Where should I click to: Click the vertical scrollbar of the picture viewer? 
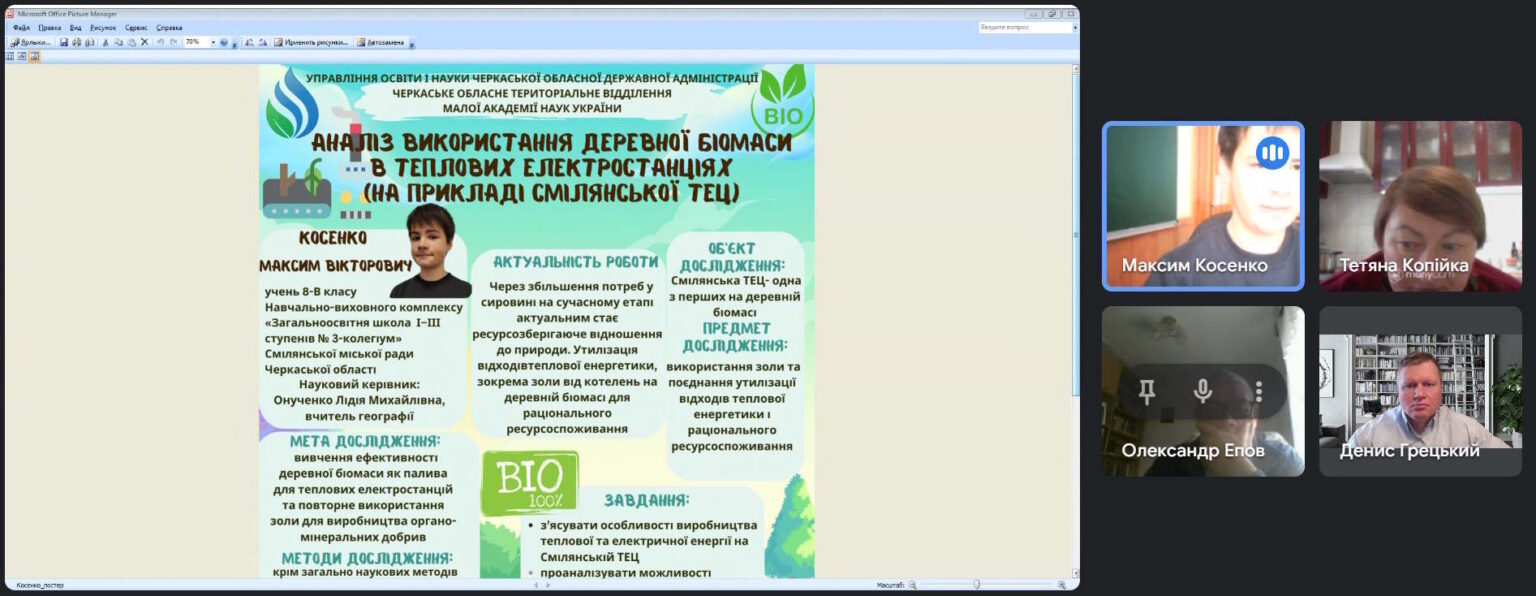click(1076, 320)
